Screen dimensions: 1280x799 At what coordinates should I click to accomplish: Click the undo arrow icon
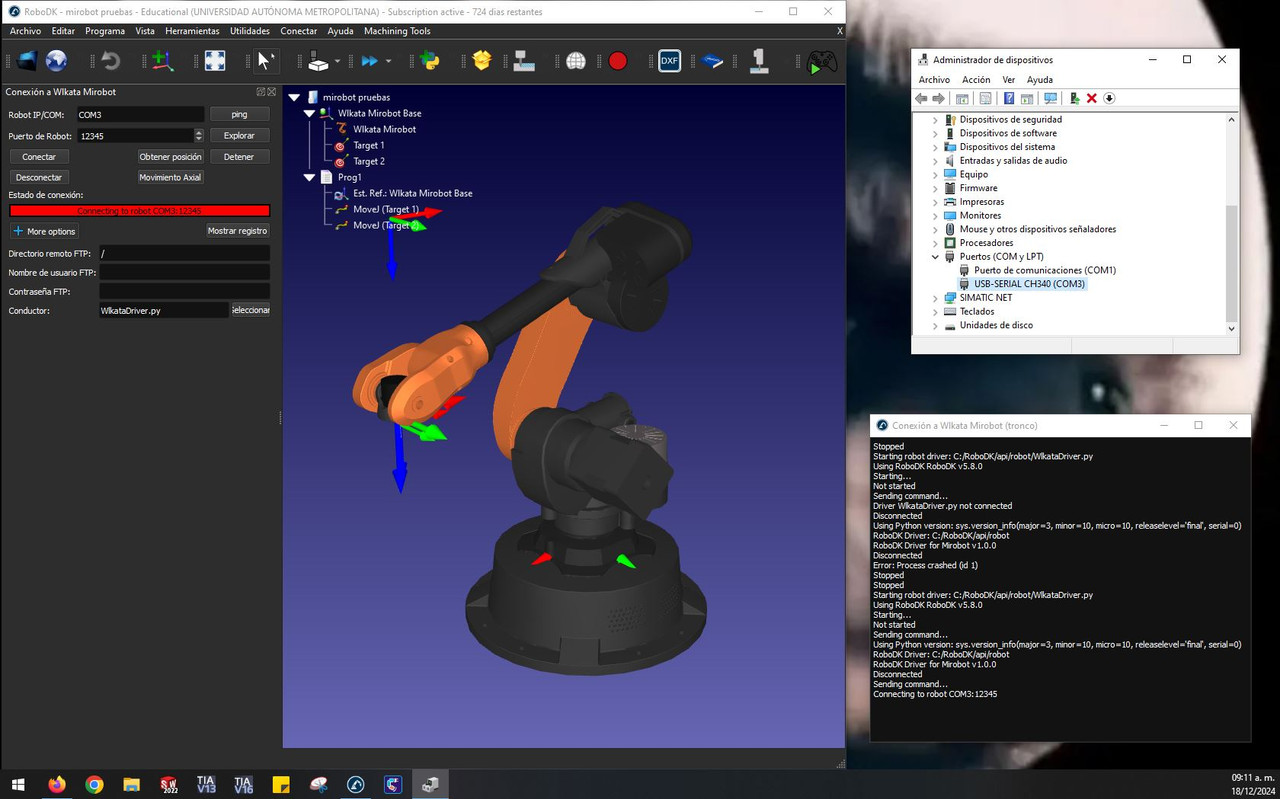pyautogui.click(x=110, y=61)
